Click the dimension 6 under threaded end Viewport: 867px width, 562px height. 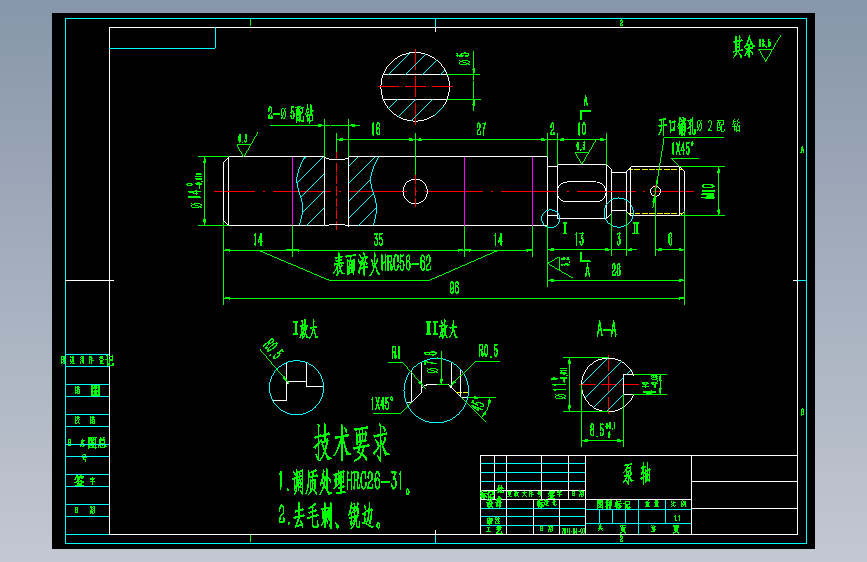coord(670,239)
